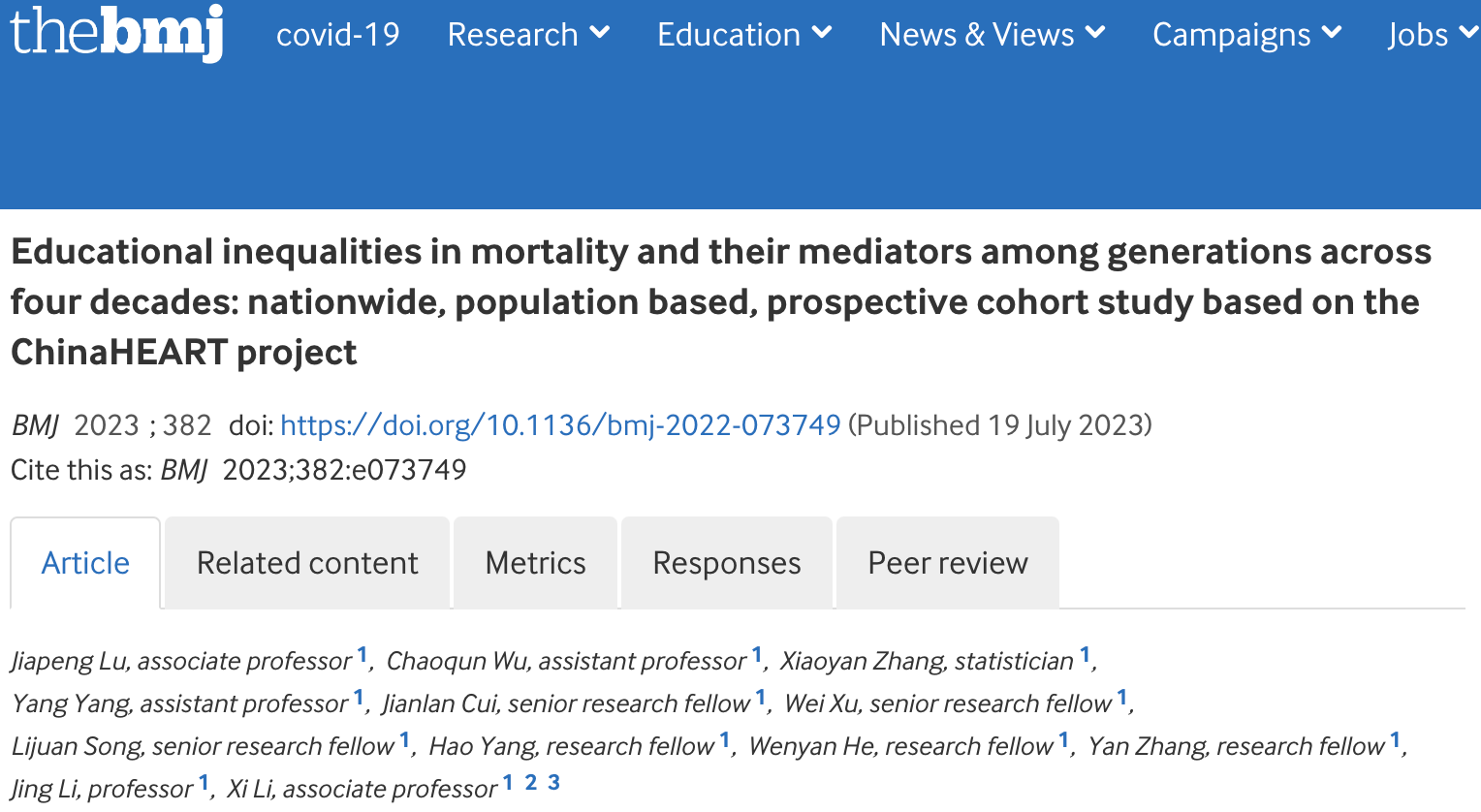Switch to the Related content tab
This screenshot has width=1481, height=812.
pyautogui.click(x=307, y=563)
